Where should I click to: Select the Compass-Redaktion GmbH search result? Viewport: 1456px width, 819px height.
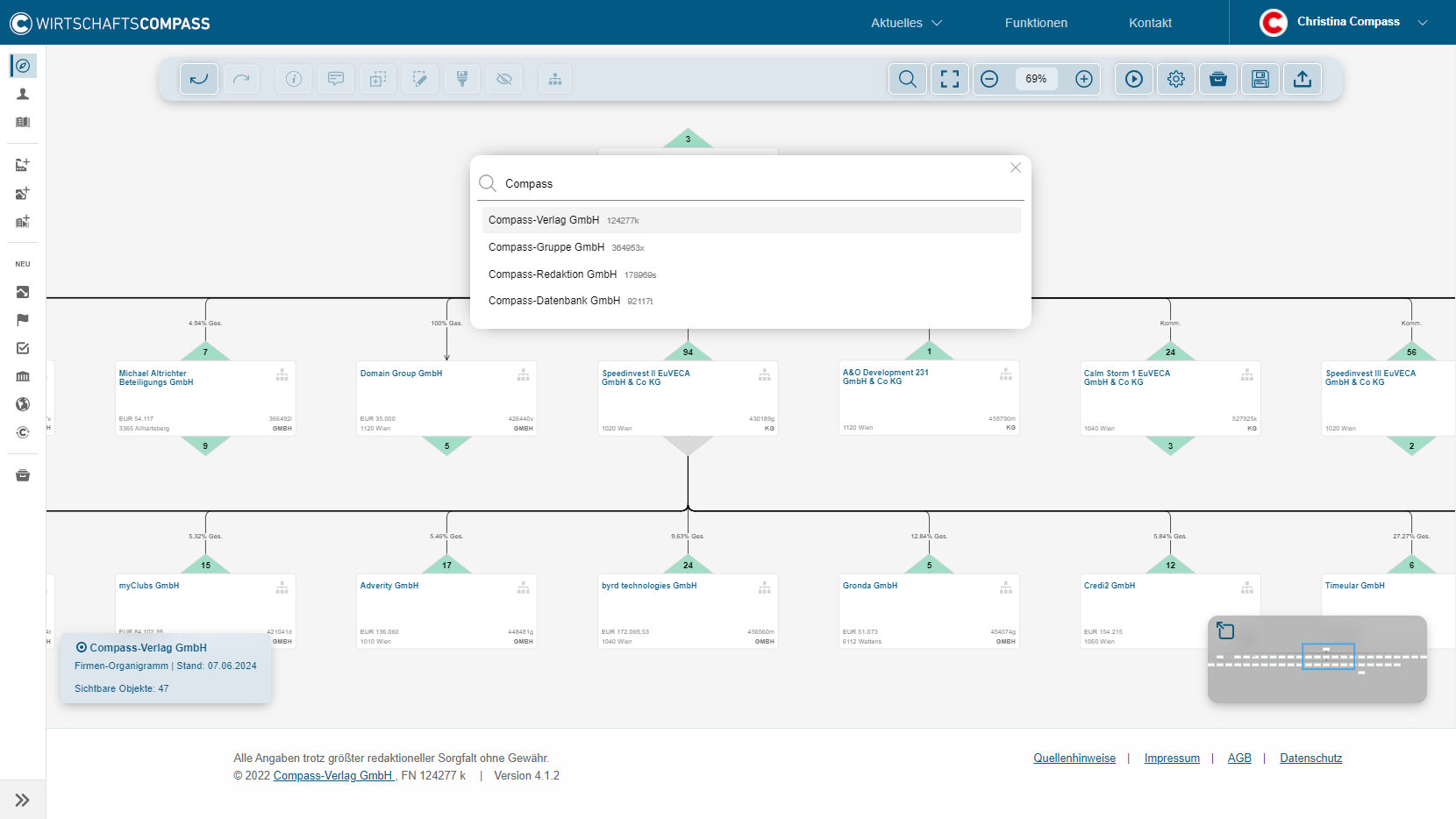(x=751, y=274)
